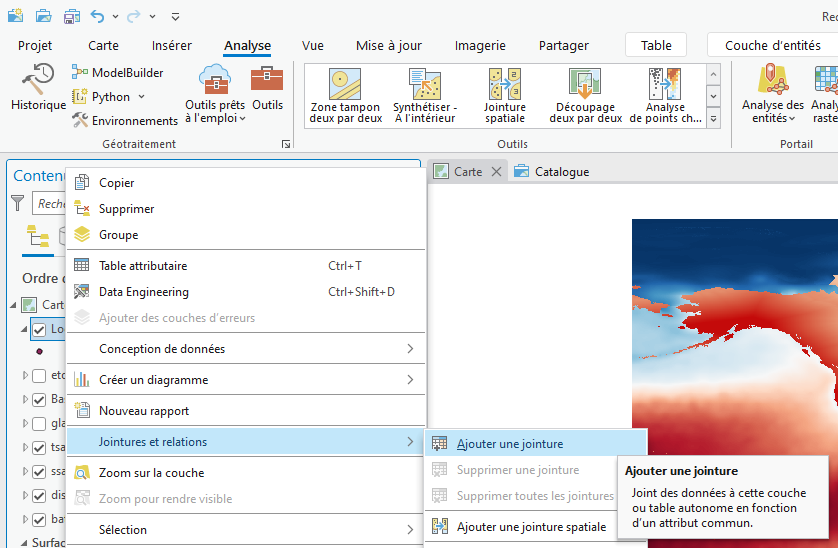Open the Analyse des entités gallery
This screenshot has width=838, height=548.
click(772, 96)
